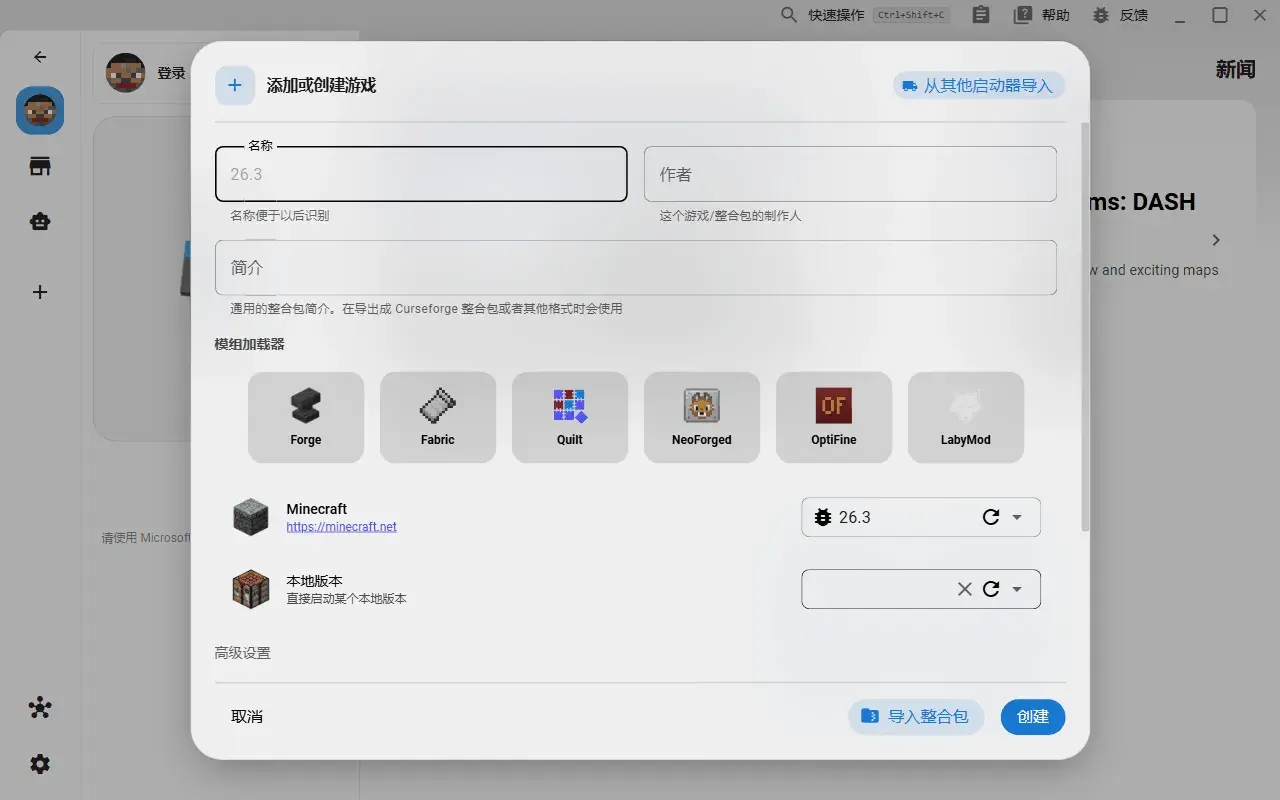
Task: Click 从其他启动器导入 button
Action: [979, 86]
